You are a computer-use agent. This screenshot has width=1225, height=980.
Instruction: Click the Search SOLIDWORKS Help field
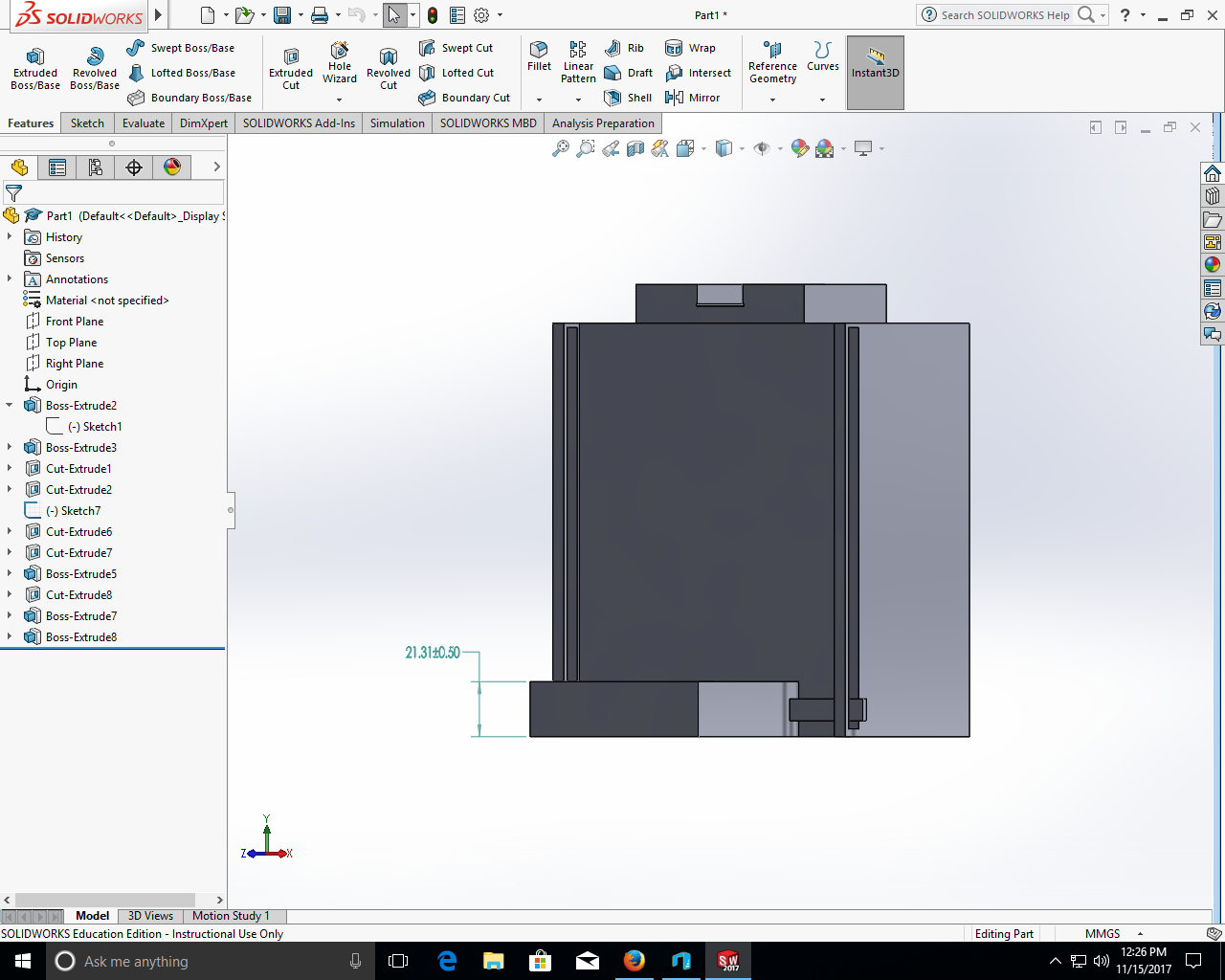click(x=1005, y=15)
